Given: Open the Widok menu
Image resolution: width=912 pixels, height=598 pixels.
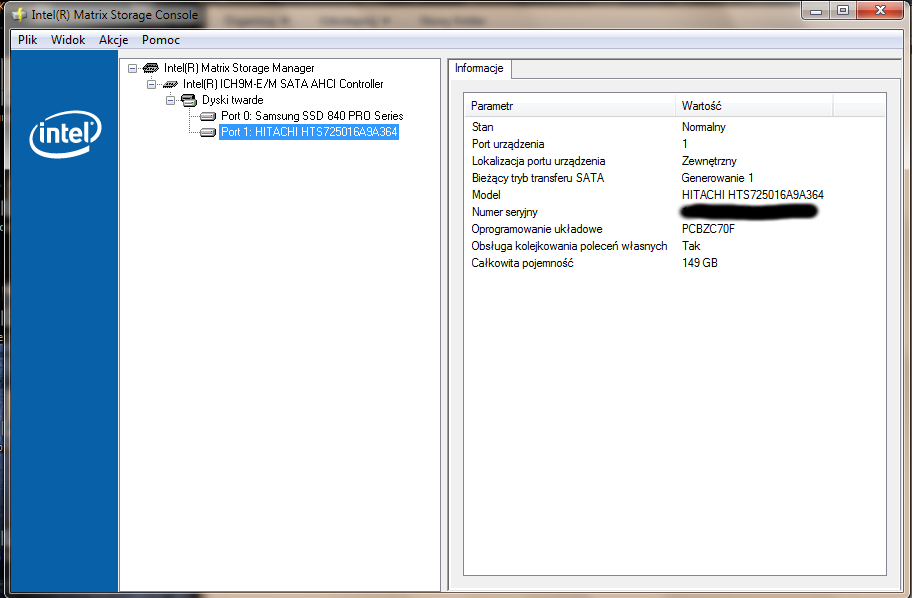Looking at the screenshot, I should [x=68, y=40].
